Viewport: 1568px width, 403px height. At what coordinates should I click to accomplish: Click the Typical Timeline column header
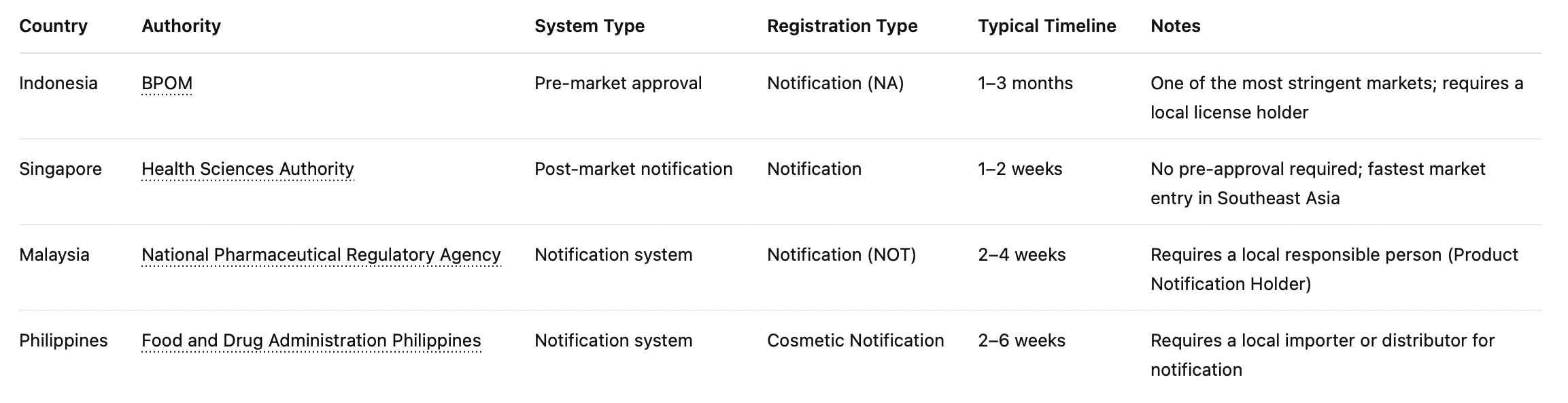tap(1046, 26)
